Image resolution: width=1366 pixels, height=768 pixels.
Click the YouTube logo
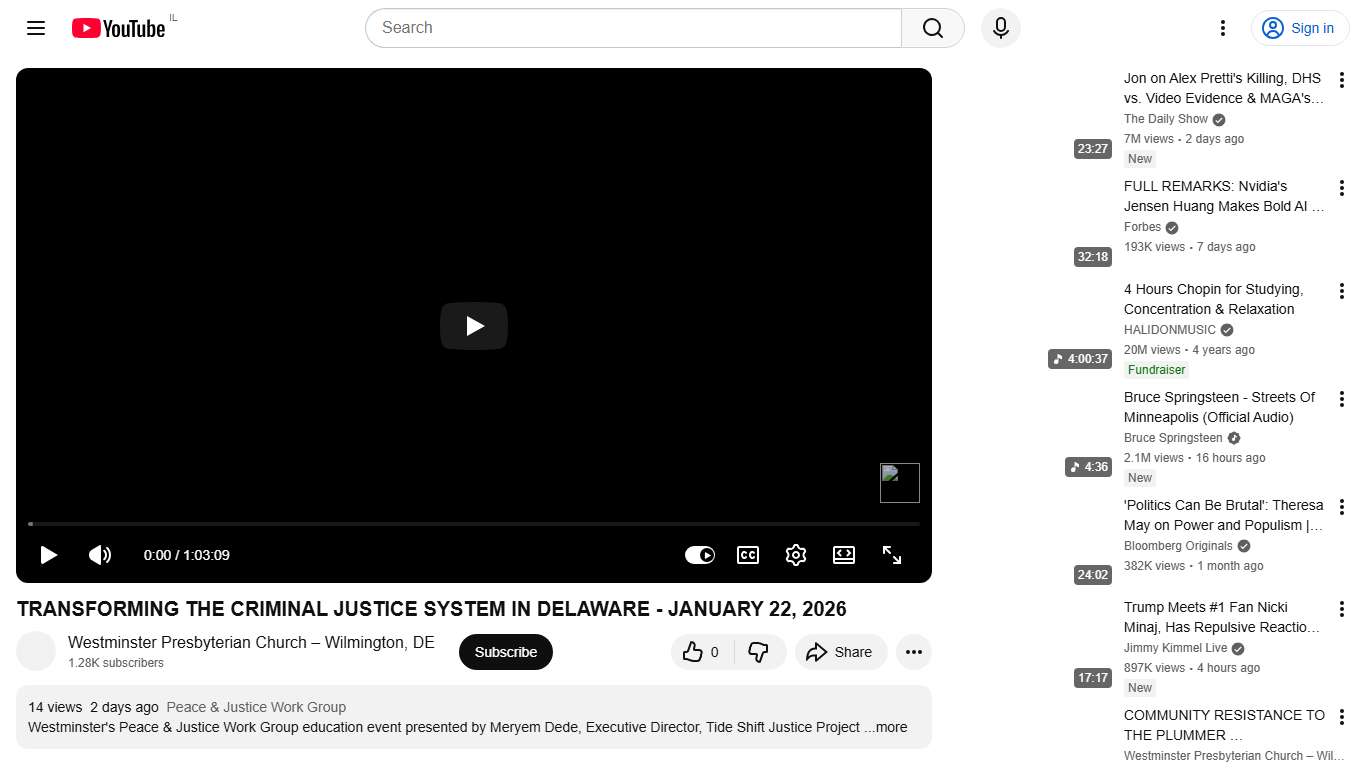117,28
